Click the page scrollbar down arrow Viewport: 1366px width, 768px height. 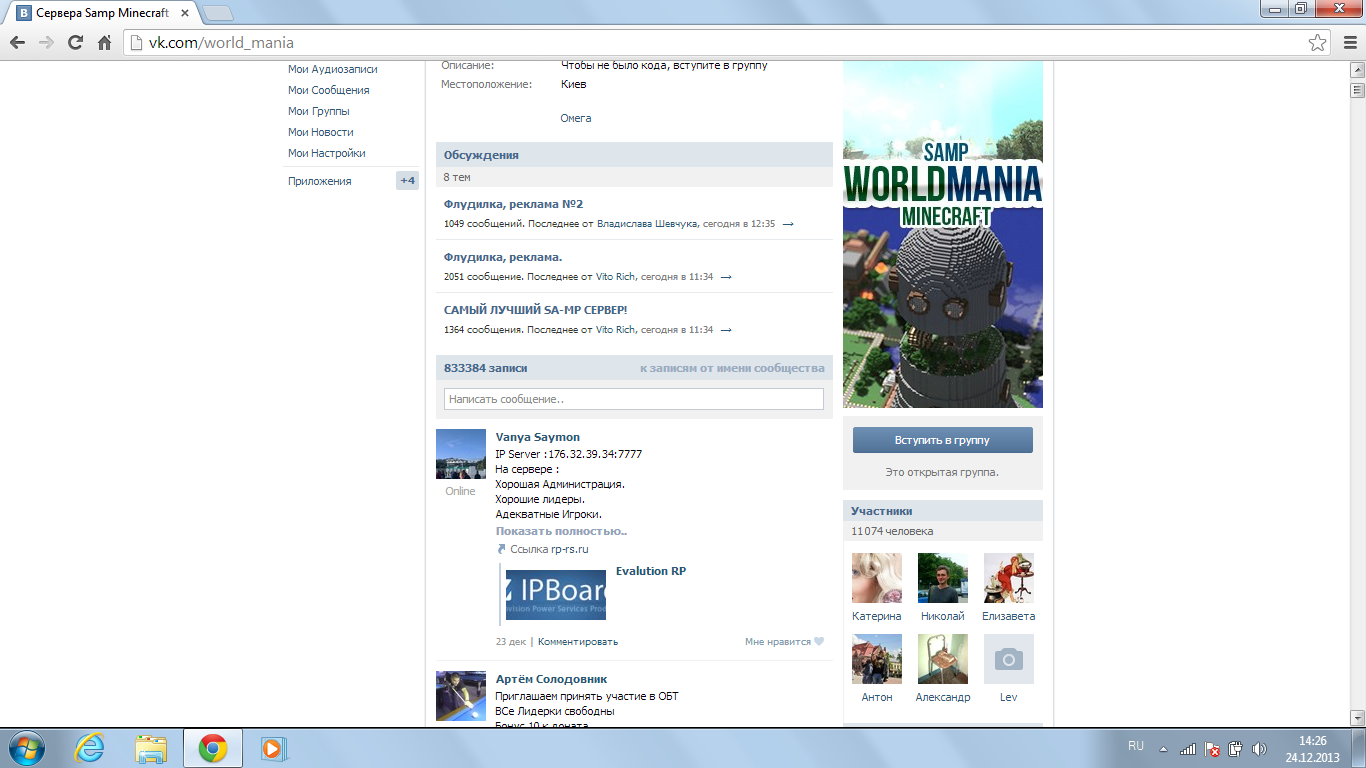click(1357, 718)
